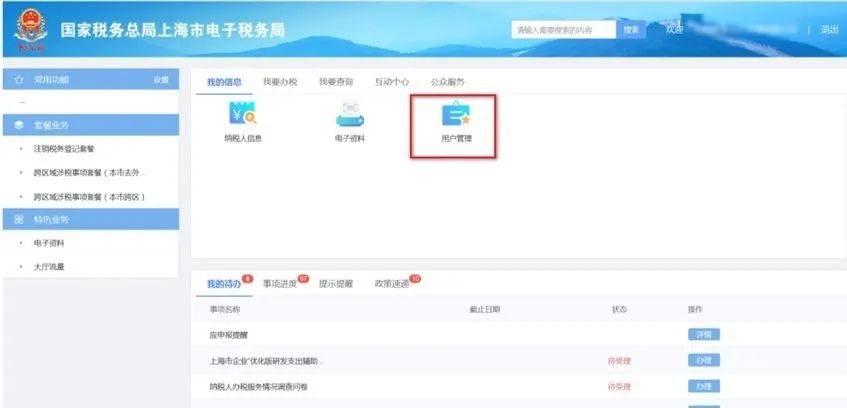Viewport: 847px width, 408px height.
Task: Select the 事项进度 tab
Action: (280, 284)
